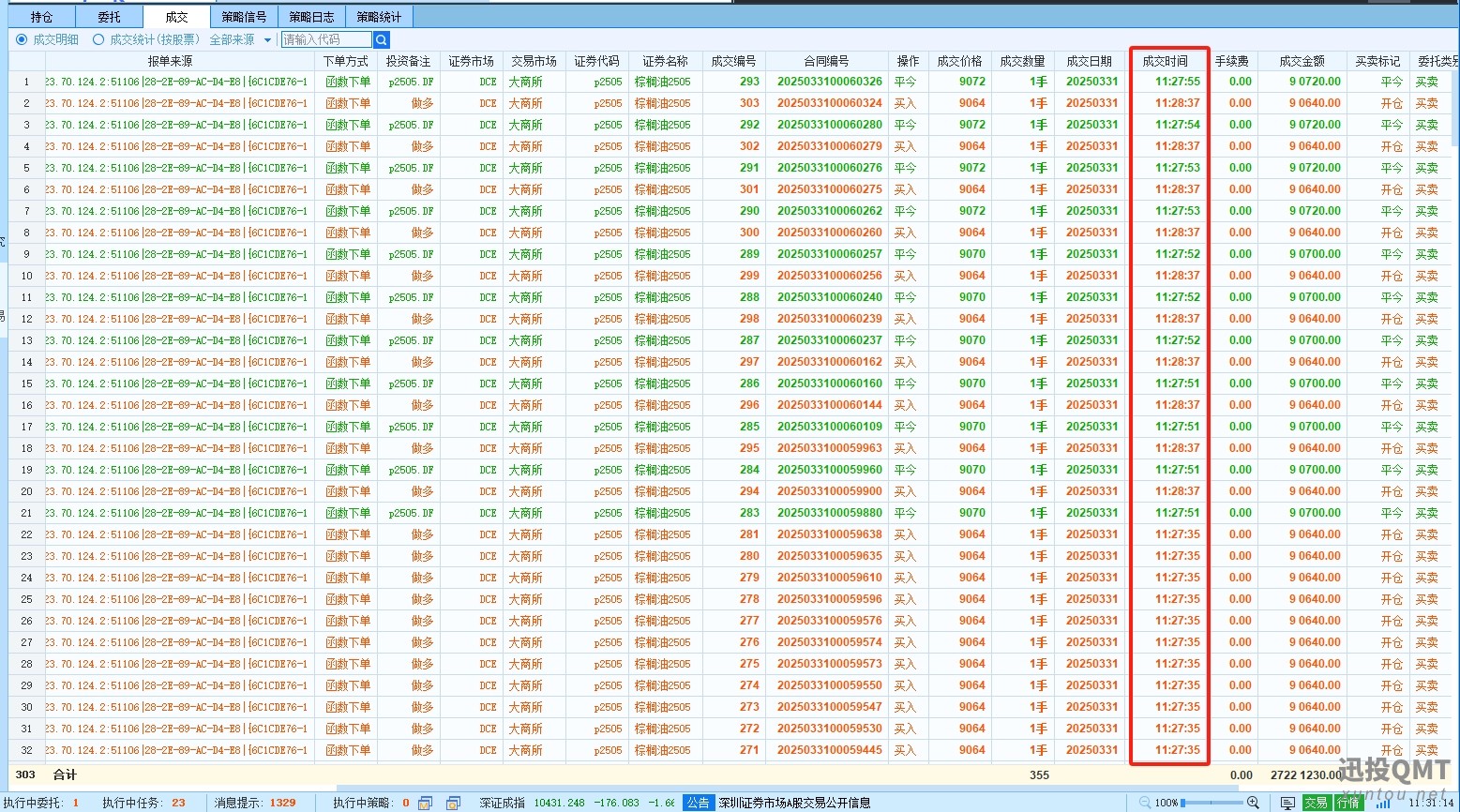Open the 深圳证券市场A股交易公开信息 announcement link
1460x812 pixels.
[x=794, y=803]
